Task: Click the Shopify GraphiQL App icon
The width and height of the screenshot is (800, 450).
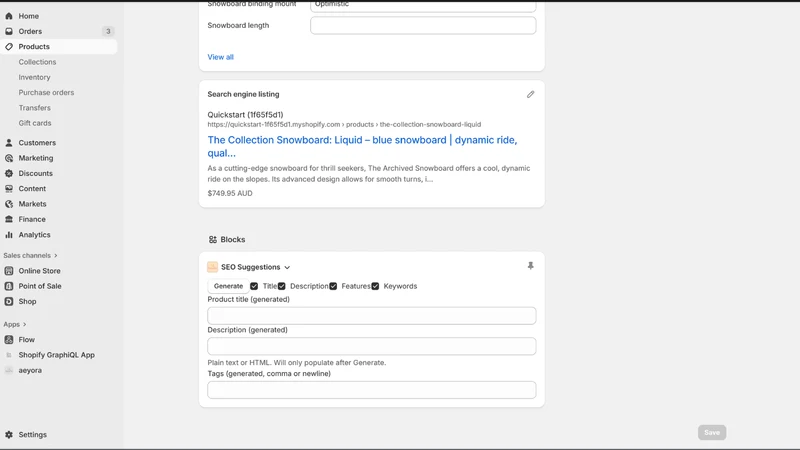Action: 9,355
